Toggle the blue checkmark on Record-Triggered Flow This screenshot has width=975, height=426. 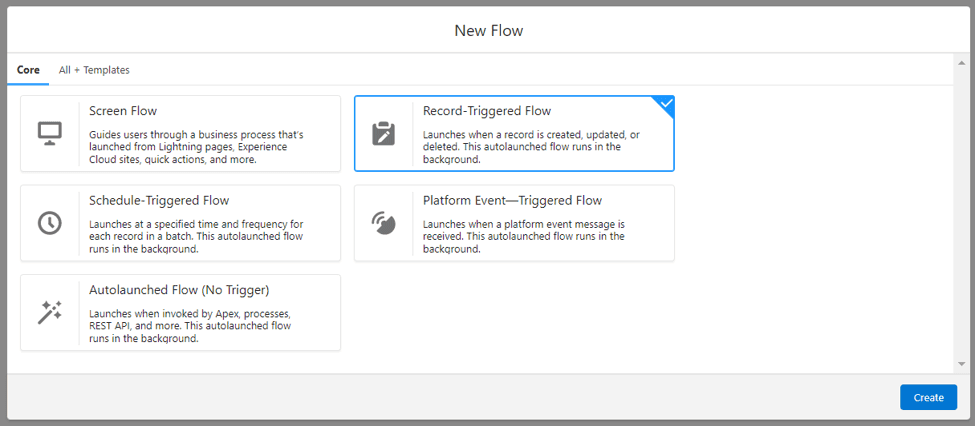pyautogui.click(x=665, y=104)
